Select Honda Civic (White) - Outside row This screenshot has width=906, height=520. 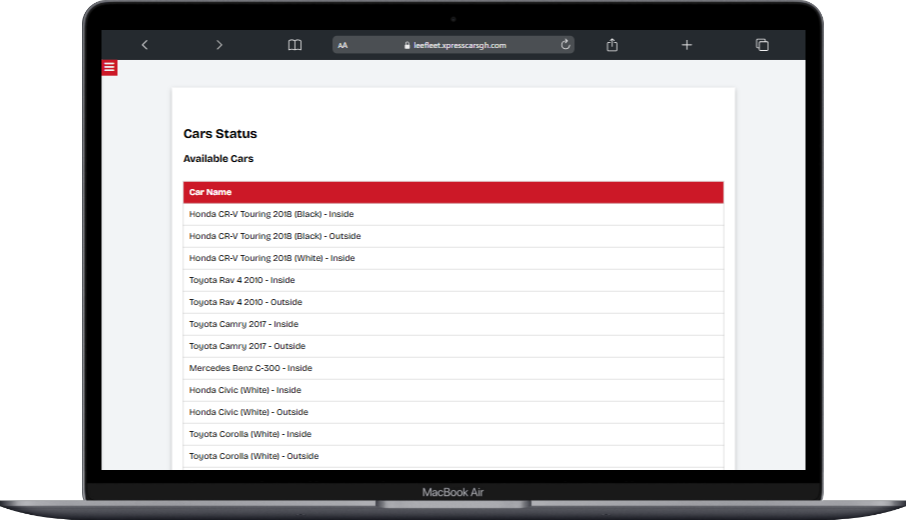[x=453, y=412]
